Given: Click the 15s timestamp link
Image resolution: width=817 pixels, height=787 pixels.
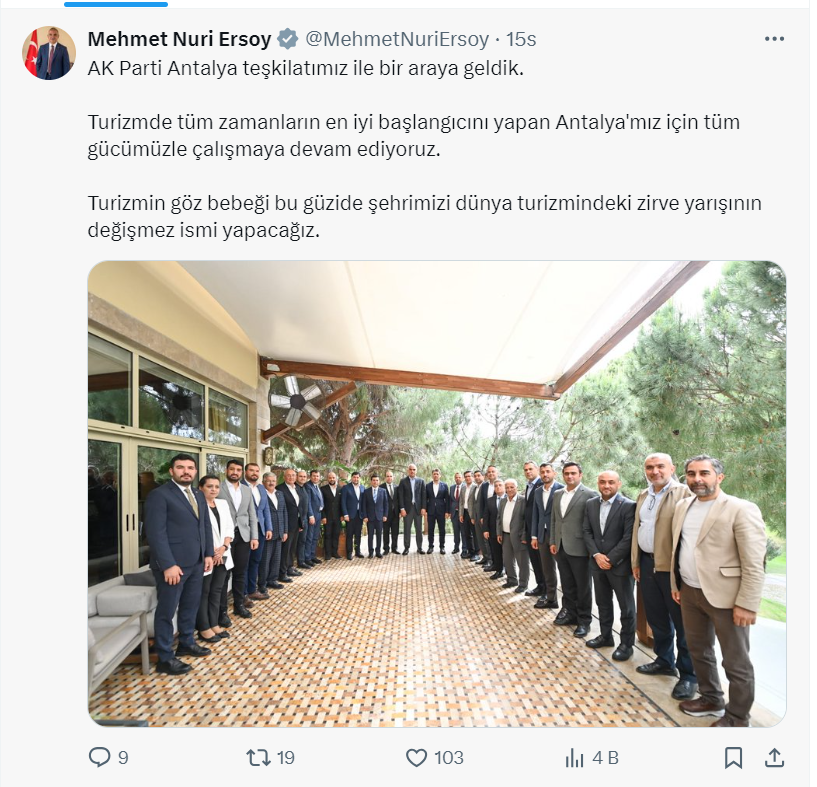Looking at the screenshot, I should click(x=521, y=39).
